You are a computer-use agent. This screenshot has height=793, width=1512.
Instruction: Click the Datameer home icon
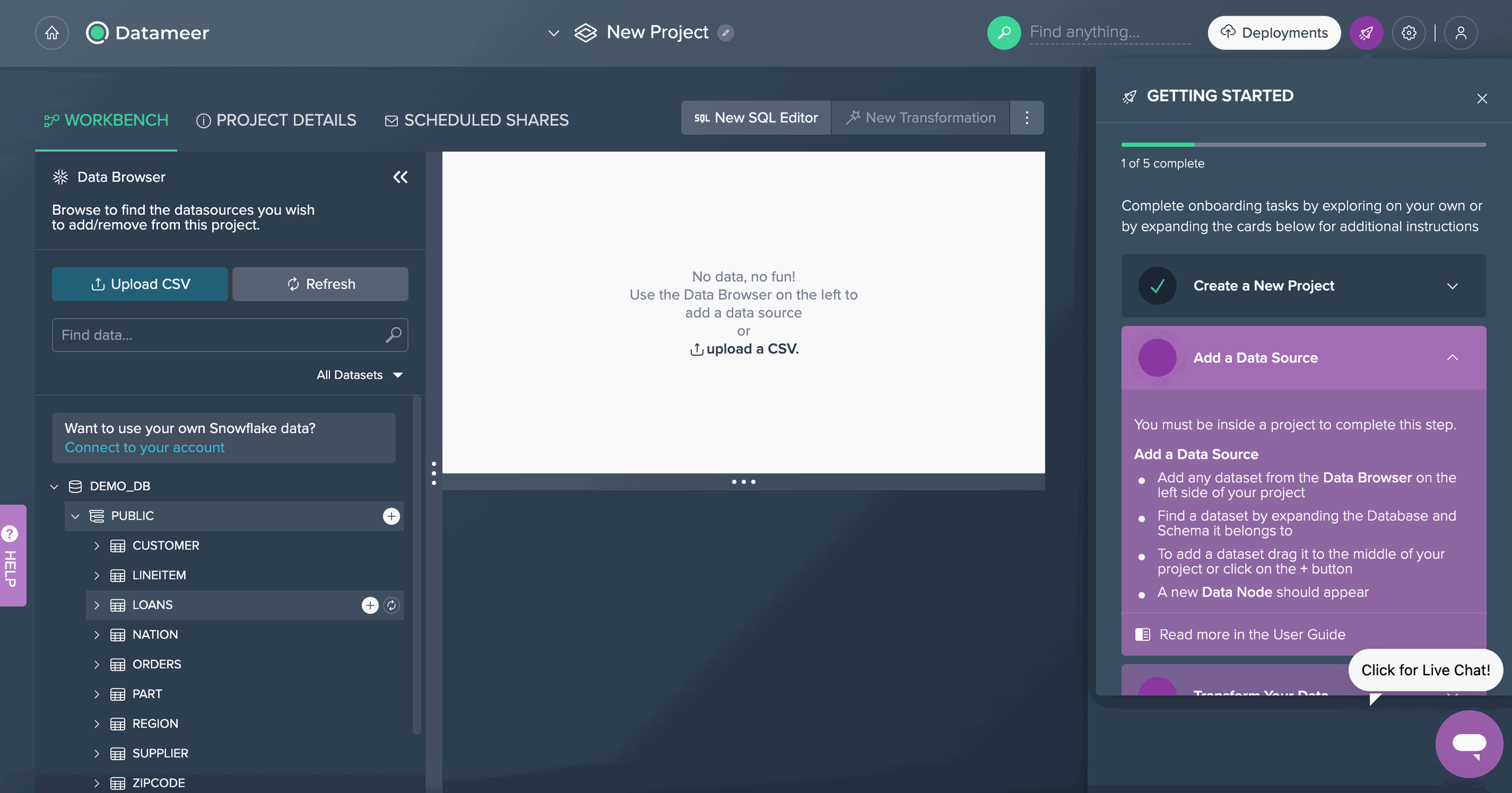(52, 32)
